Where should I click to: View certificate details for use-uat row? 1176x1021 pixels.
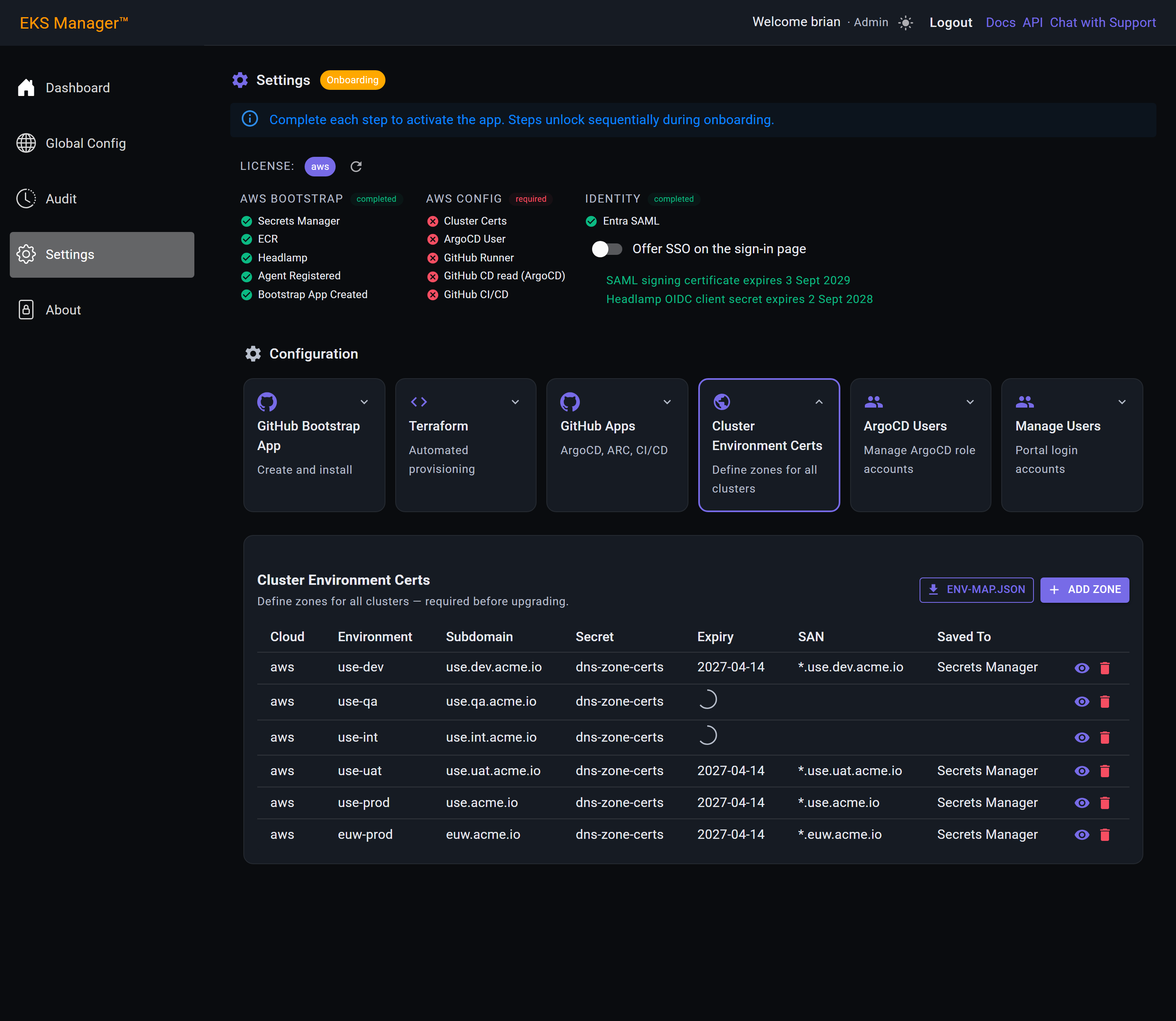click(x=1081, y=771)
